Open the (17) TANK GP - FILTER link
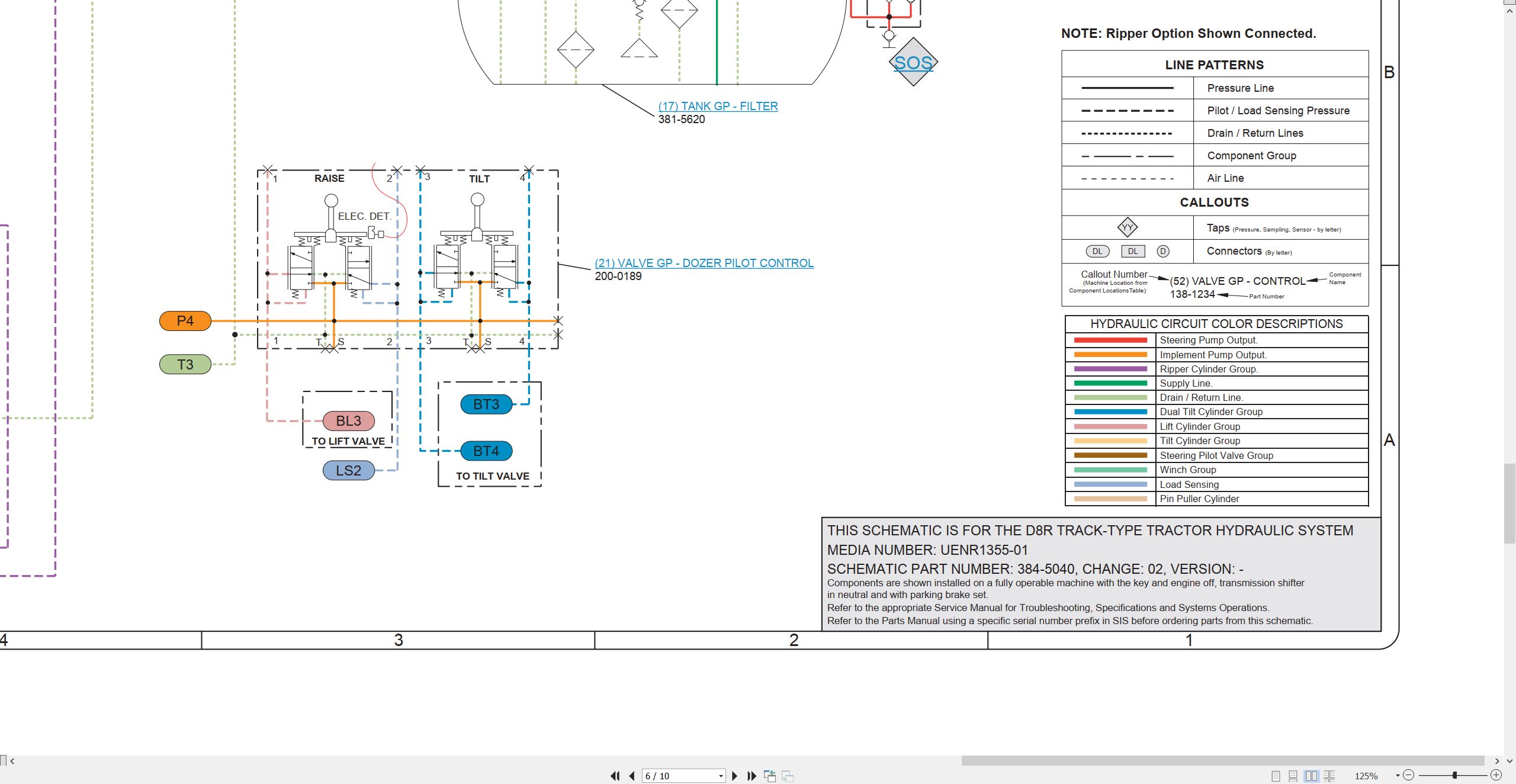1516x784 pixels. click(x=718, y=106)
